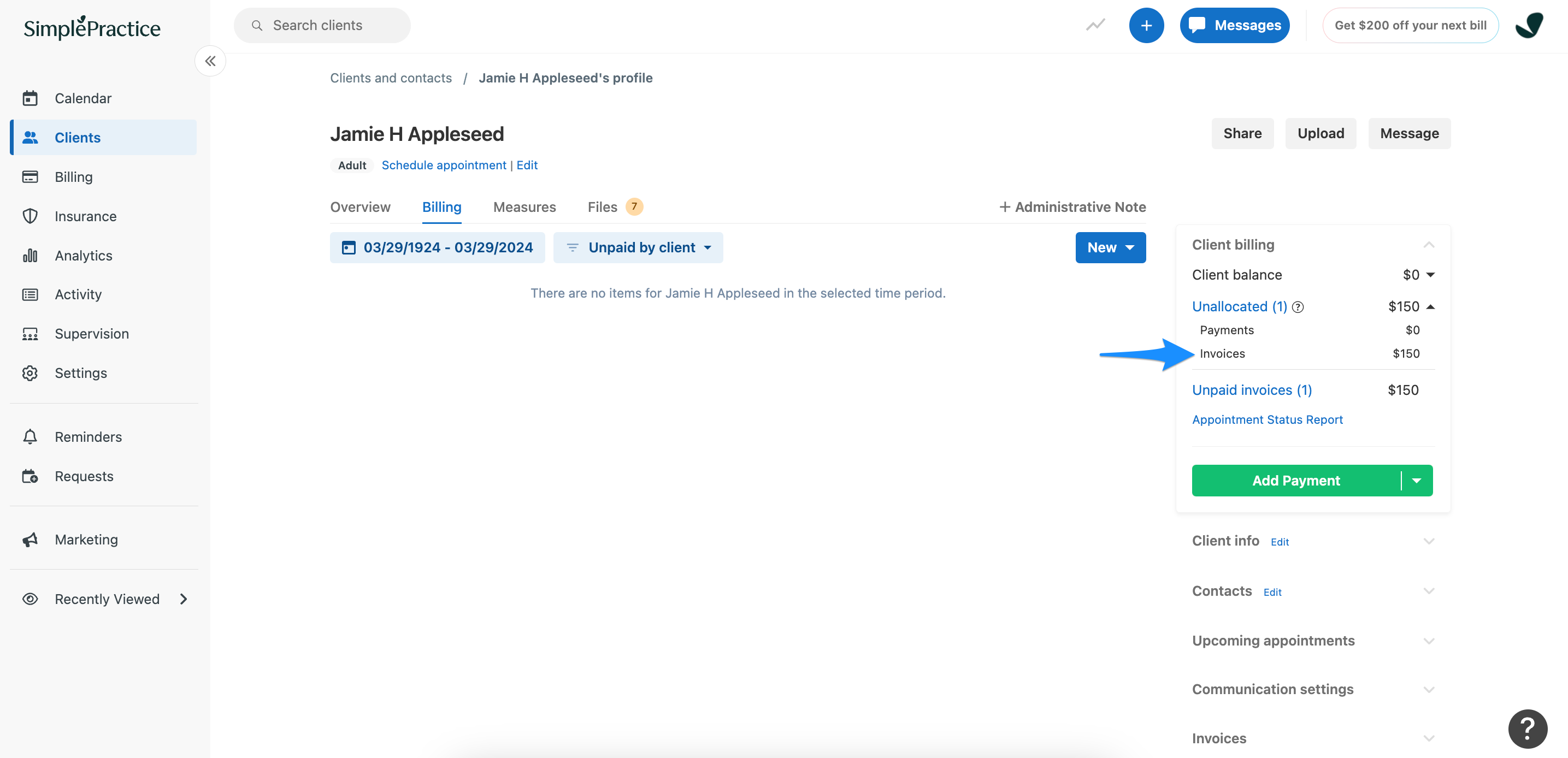
Task: Click Edit link beside Contacts
Action: click(1272, 593)
